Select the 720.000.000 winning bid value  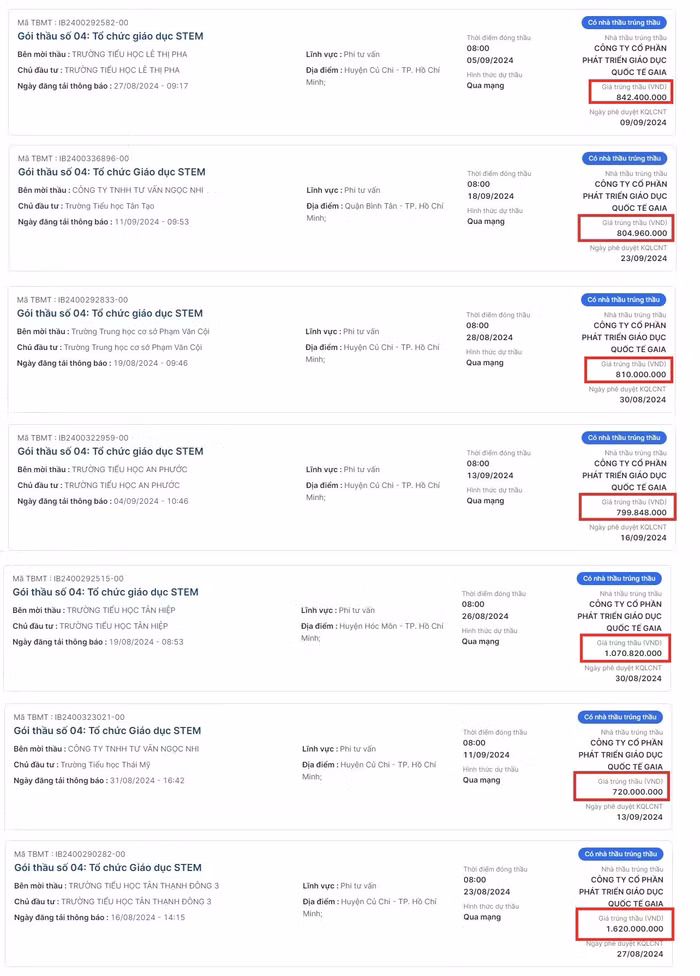point(638,792)
